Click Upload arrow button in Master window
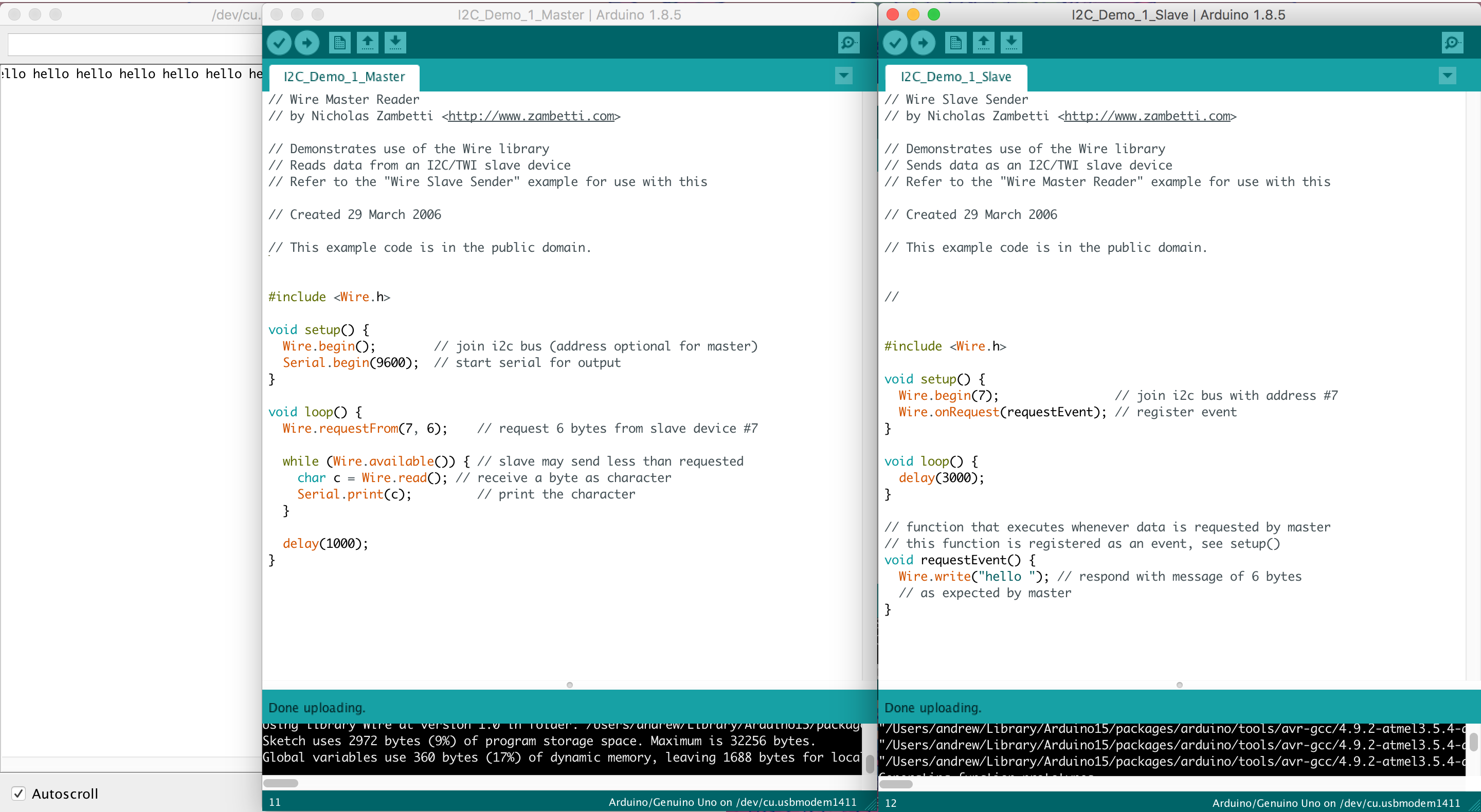 tap(307, 43)
